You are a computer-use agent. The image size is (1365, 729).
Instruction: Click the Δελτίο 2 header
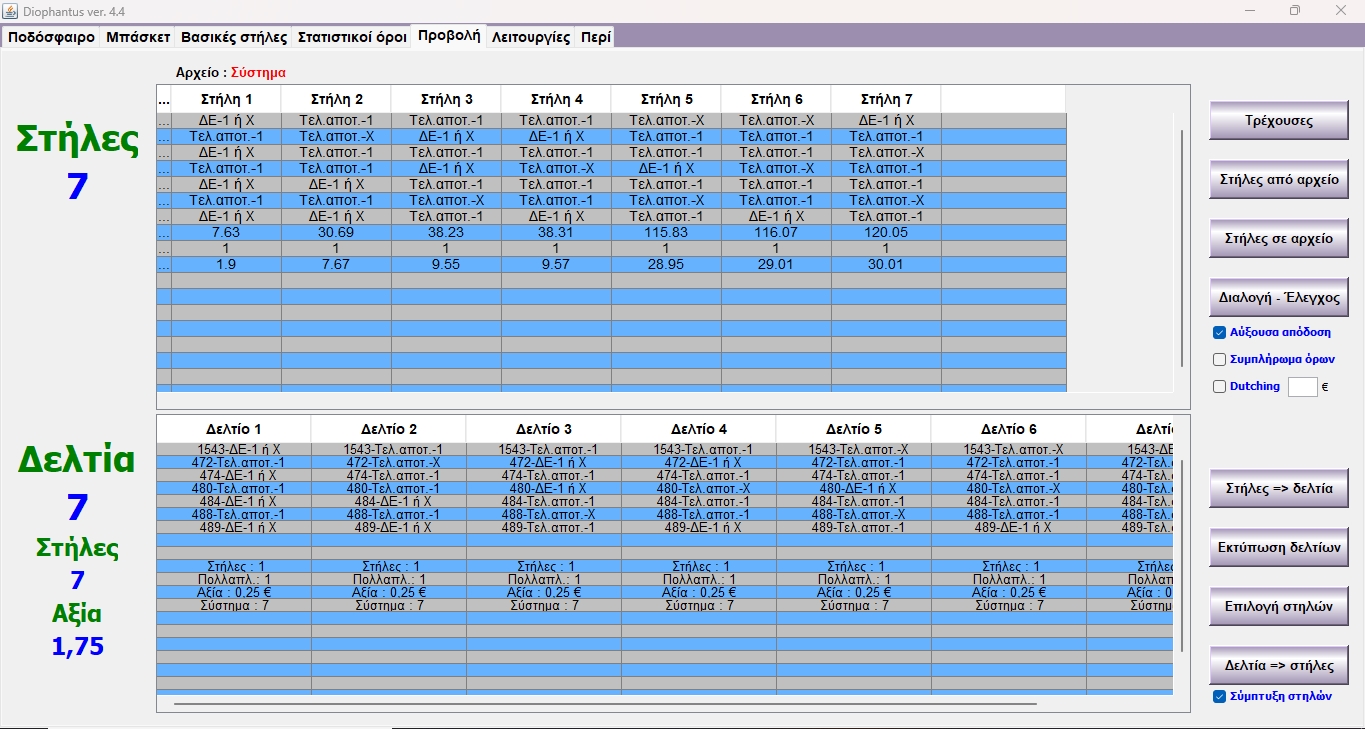click(388, 429)
